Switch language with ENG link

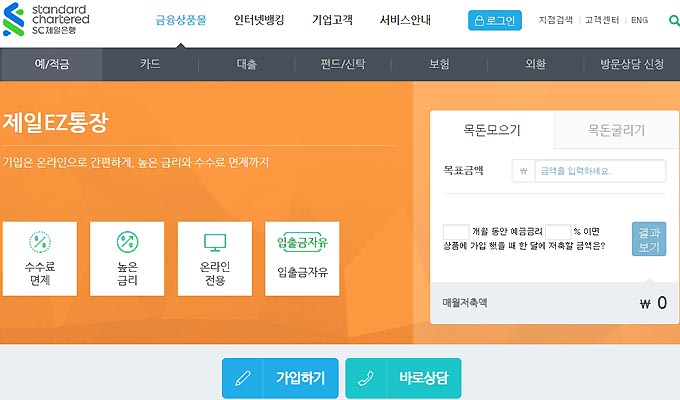tap(639, 20)
